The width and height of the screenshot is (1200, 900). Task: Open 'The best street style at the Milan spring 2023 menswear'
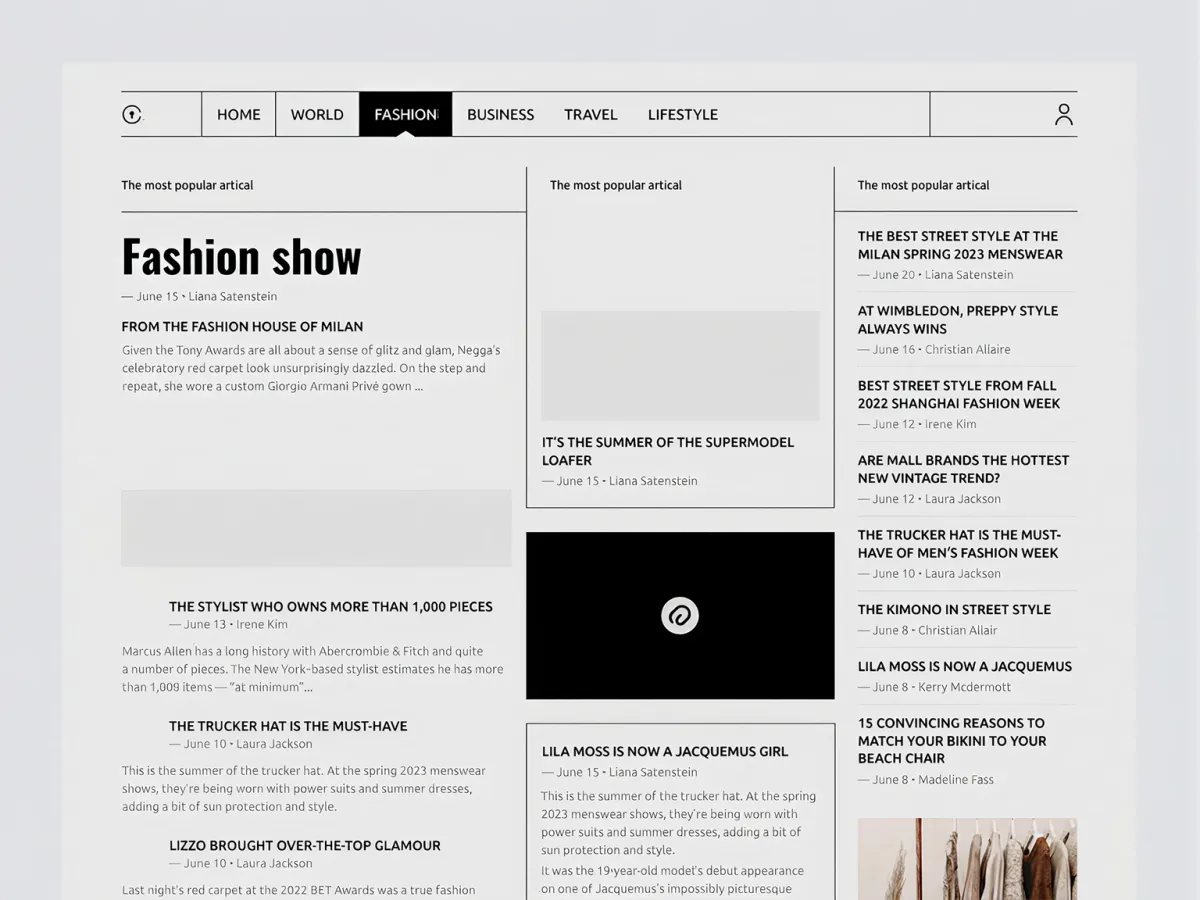(x=960, y=245)
